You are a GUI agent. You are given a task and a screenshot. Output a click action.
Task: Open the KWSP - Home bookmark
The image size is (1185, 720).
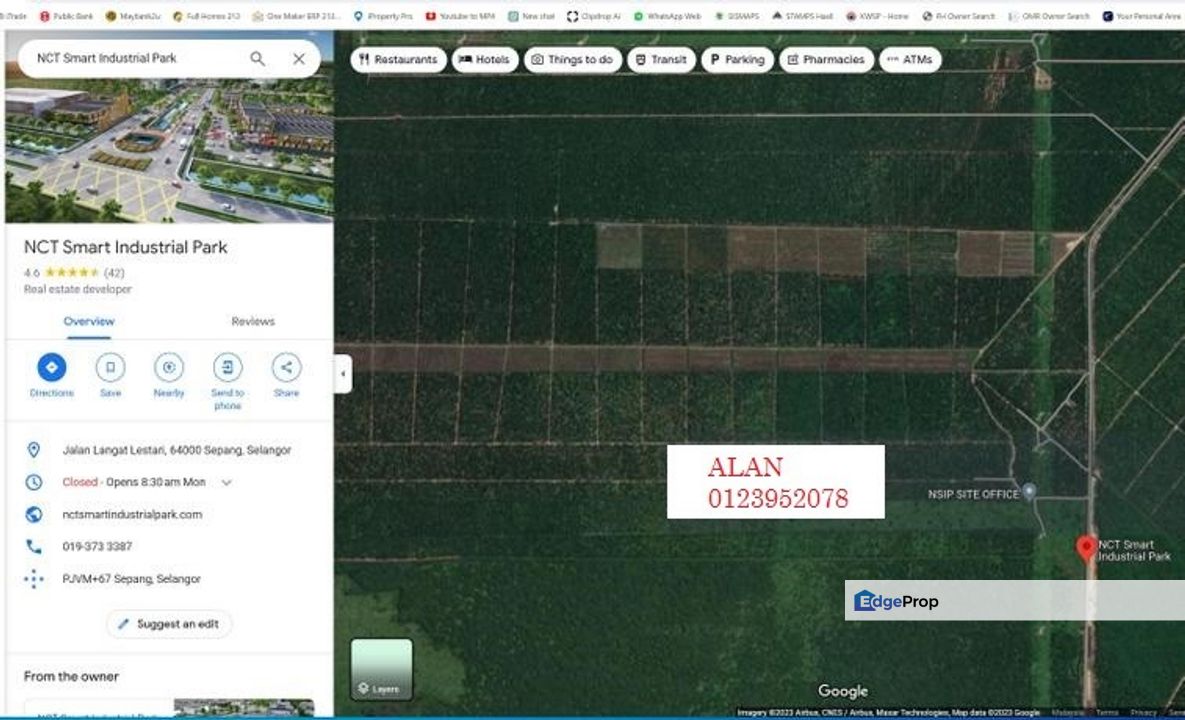point(877,16)
